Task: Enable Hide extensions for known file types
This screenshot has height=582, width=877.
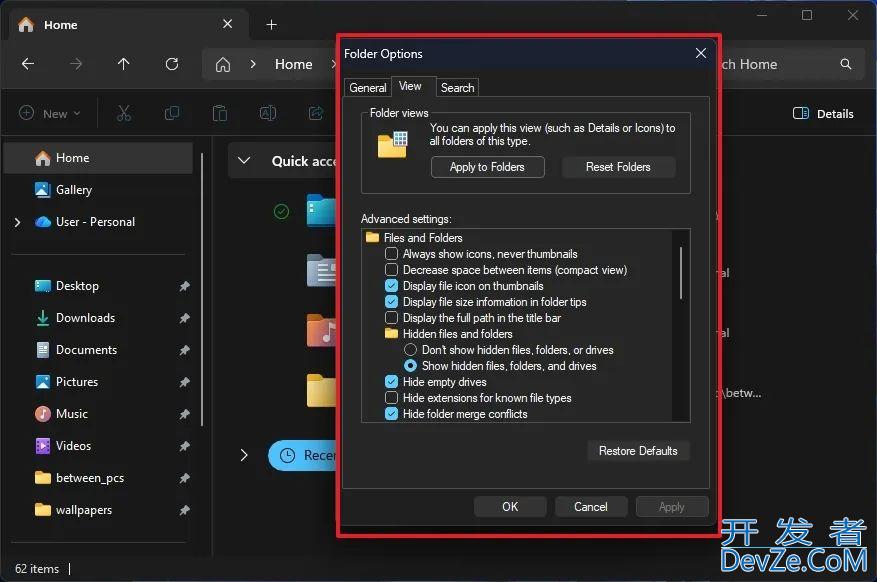Action: pos(392,398)
